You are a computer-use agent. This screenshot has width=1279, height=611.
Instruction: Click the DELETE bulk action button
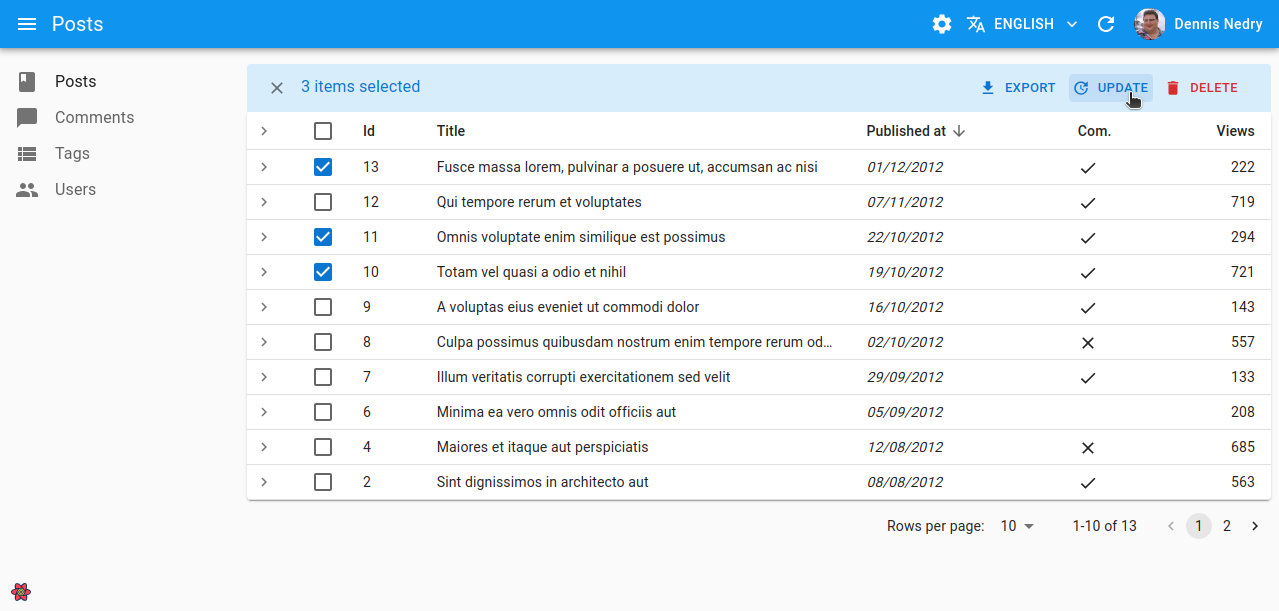(1202, 88)
